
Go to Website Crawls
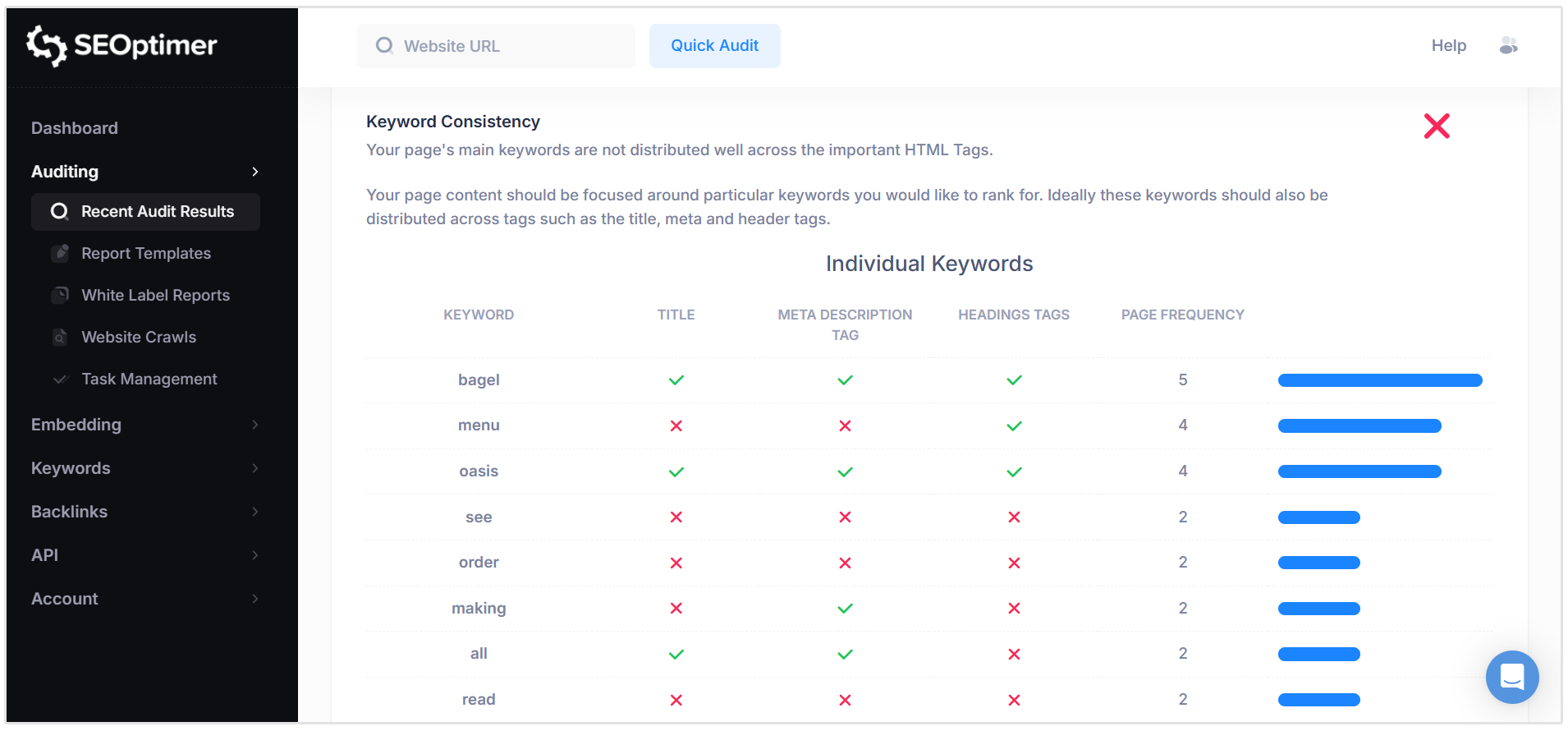point(139,337)
